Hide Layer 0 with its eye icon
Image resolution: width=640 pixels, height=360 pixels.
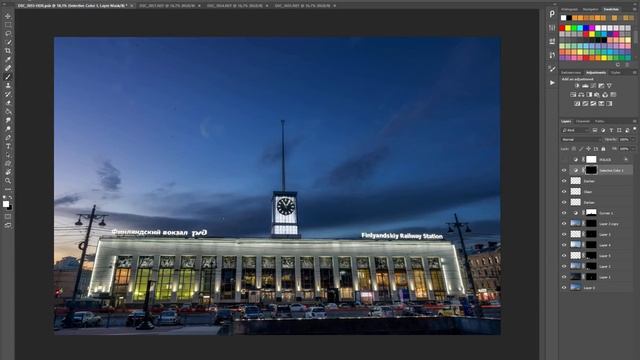point(564,288)
